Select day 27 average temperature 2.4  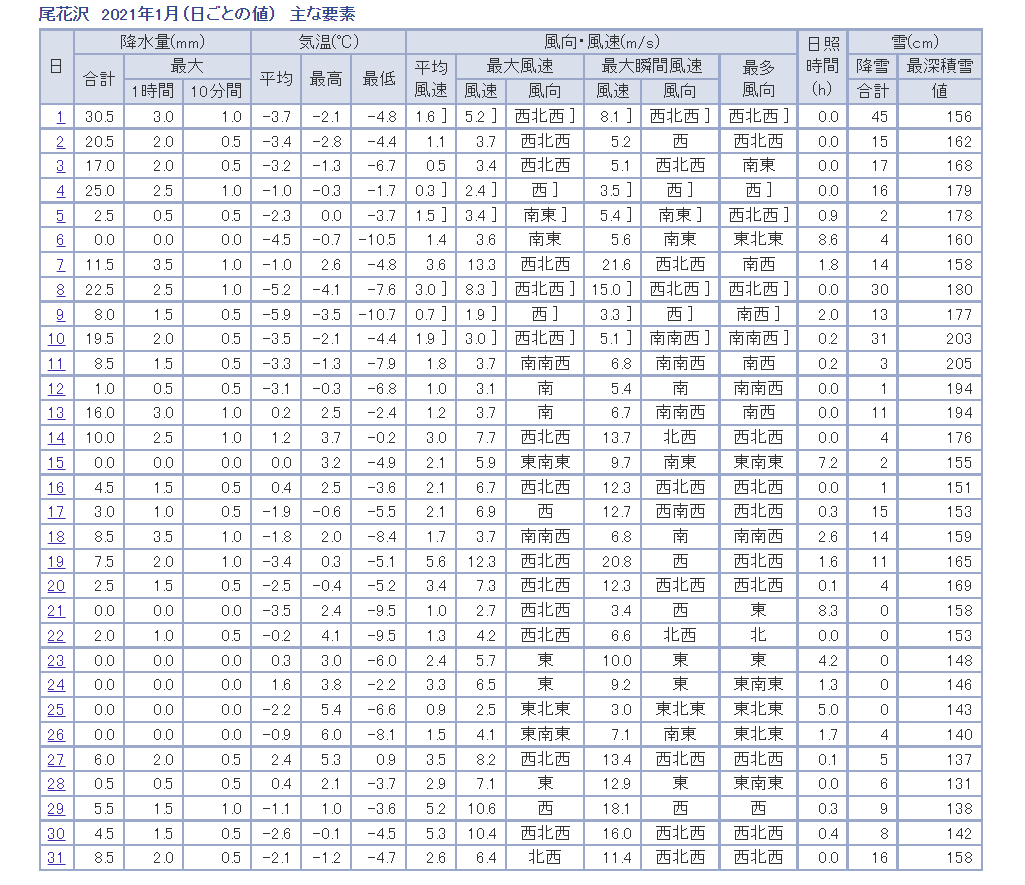pos(281,760)
